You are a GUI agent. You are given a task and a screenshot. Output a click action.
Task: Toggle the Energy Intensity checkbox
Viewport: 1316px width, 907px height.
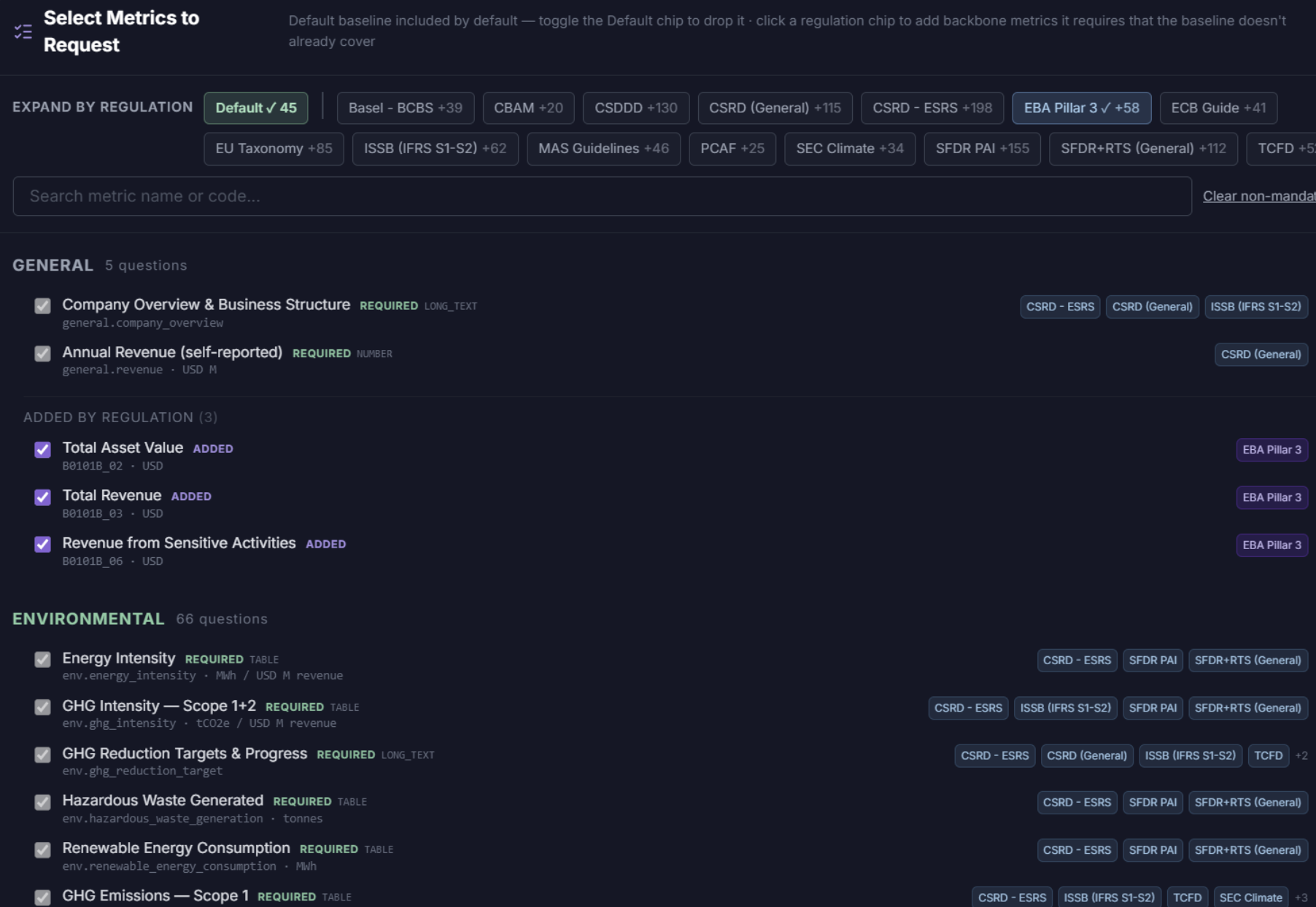coord(43,660)
